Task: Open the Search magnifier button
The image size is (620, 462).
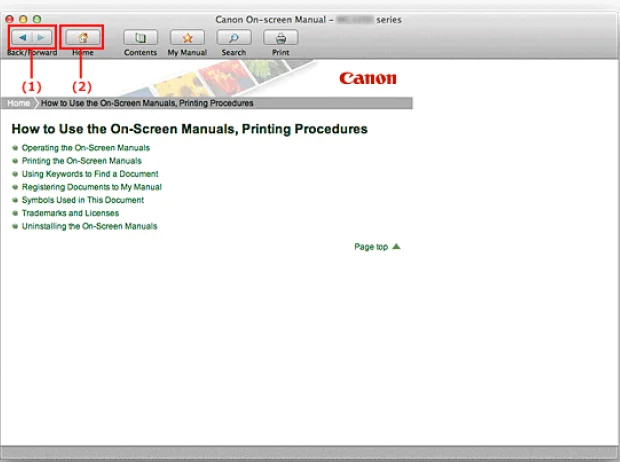Action: (x=234, y=38)
